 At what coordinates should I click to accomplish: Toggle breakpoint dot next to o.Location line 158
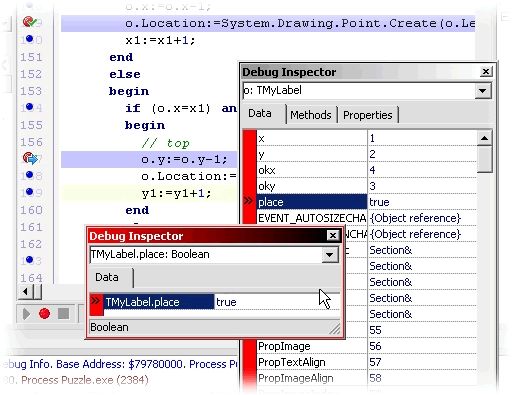click(x=29, y=174)
